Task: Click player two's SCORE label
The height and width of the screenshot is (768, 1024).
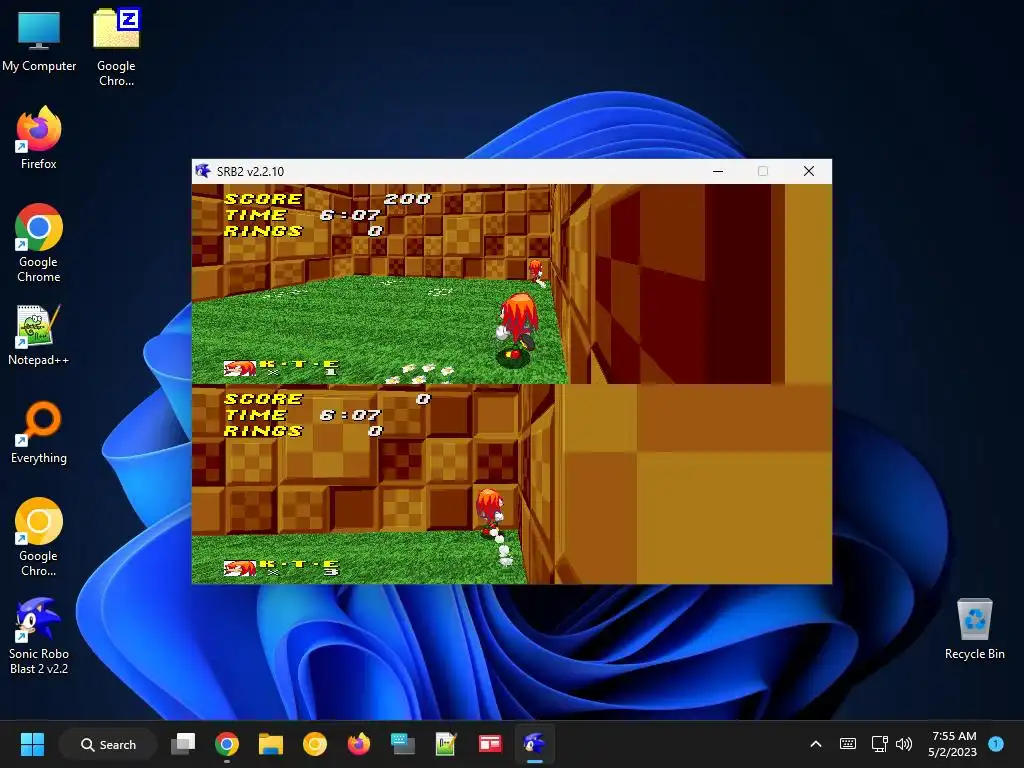Action: [263, 398]
